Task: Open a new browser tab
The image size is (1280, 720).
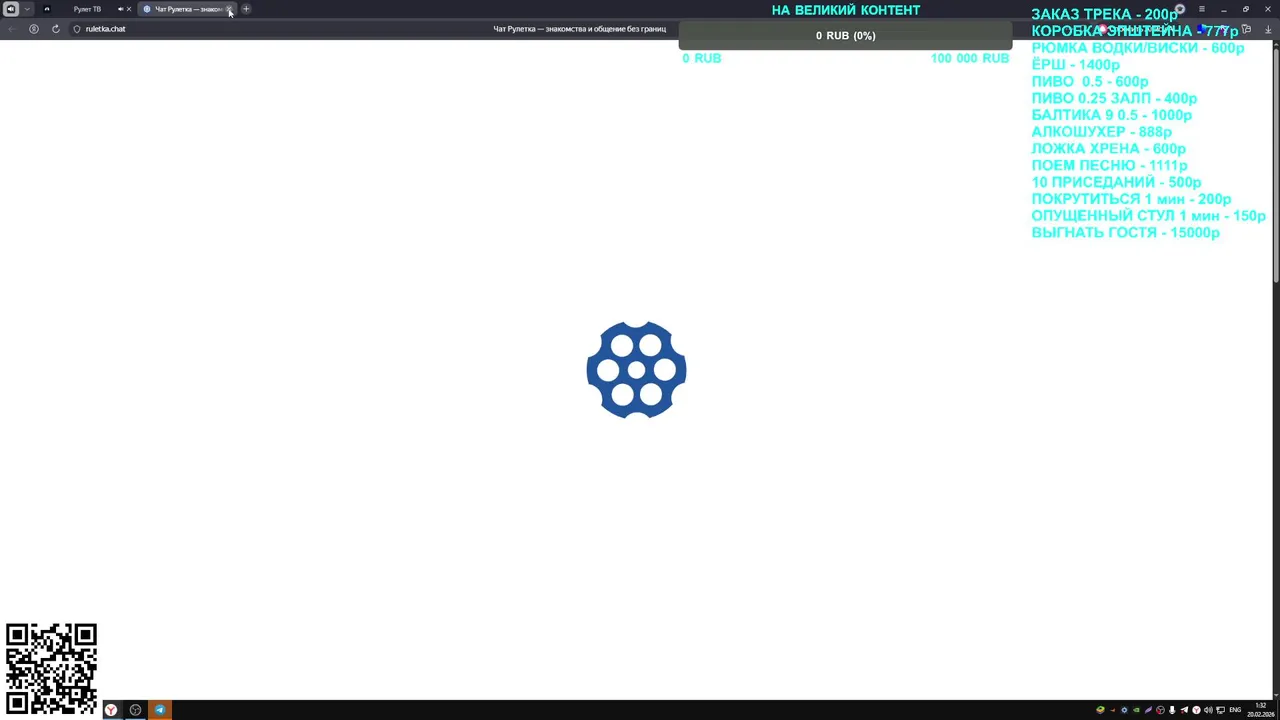Action: coord(246,9)
